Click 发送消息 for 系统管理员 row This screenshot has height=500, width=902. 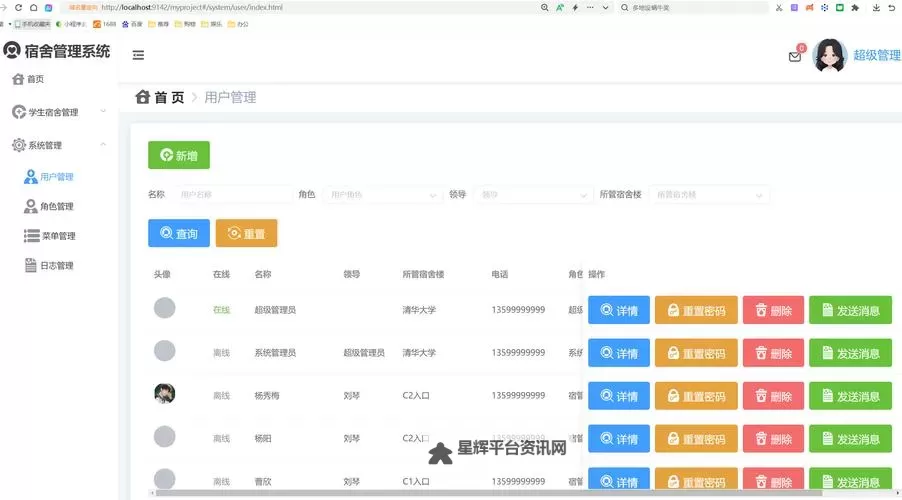tap(850, 353)
